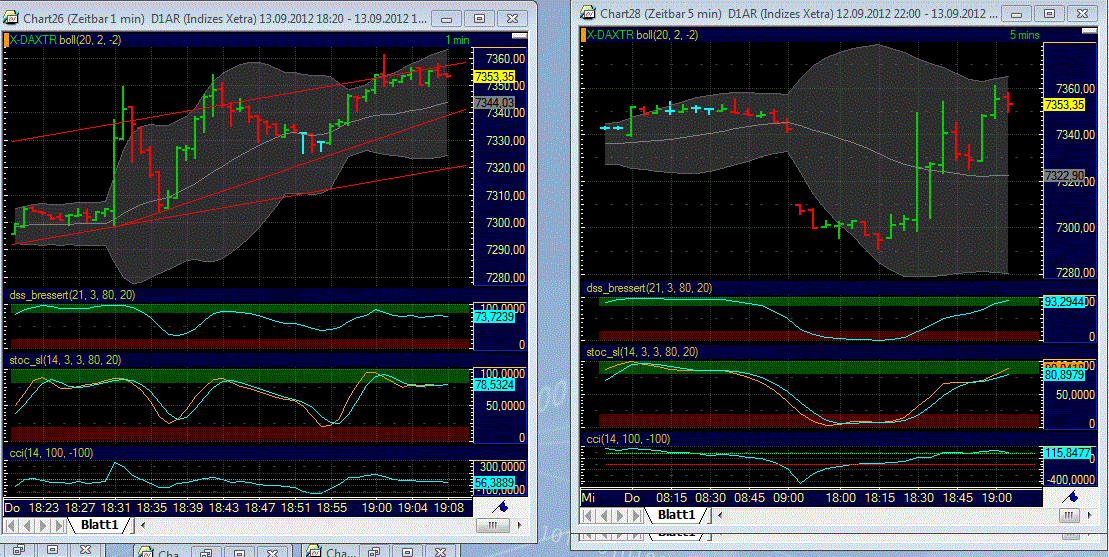Click the 18:31 time label in Chart26

[x=116, y=508]
